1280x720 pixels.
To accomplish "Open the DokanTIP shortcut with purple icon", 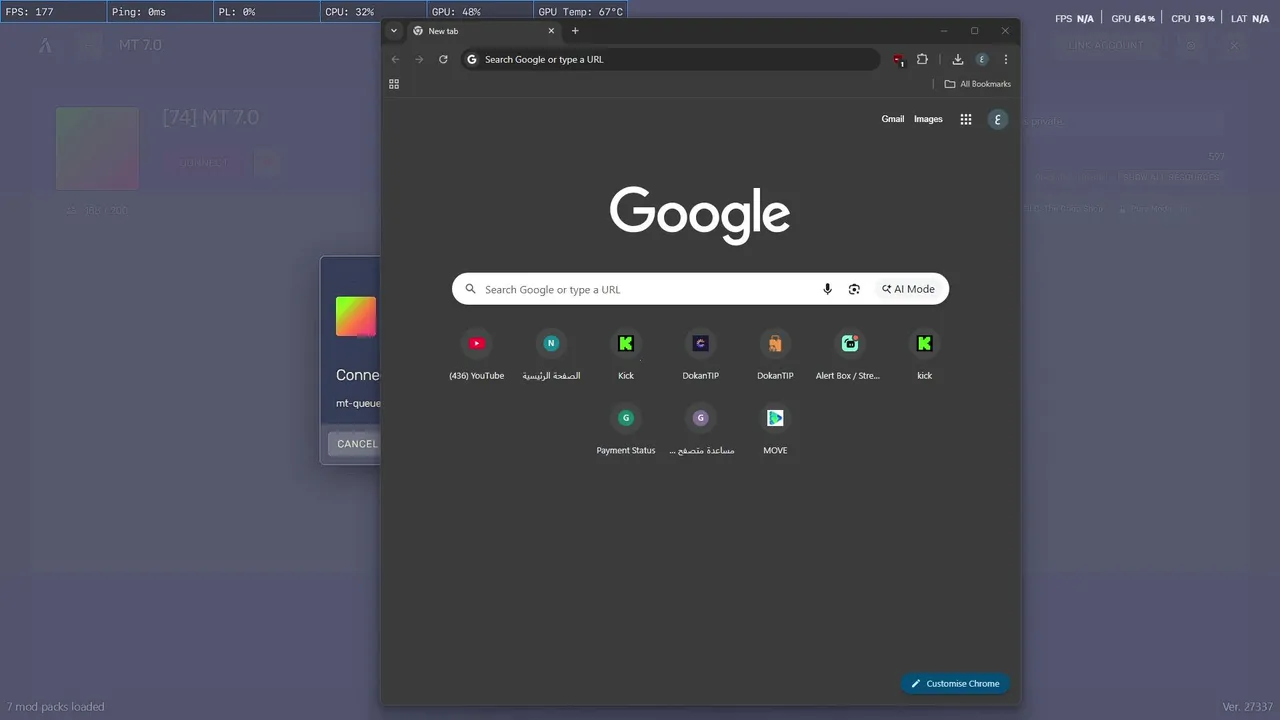I will 701,354.
